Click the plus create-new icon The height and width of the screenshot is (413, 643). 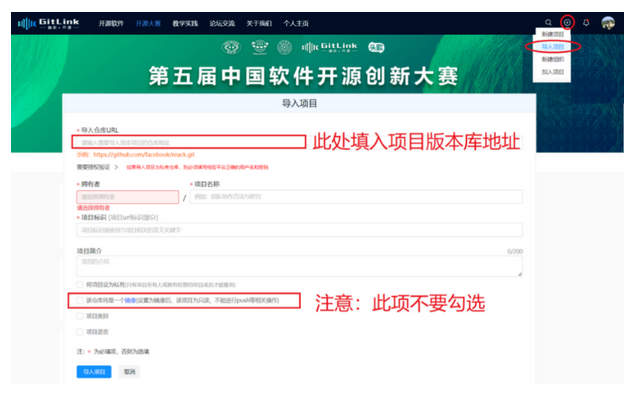(x=568, y=21)
